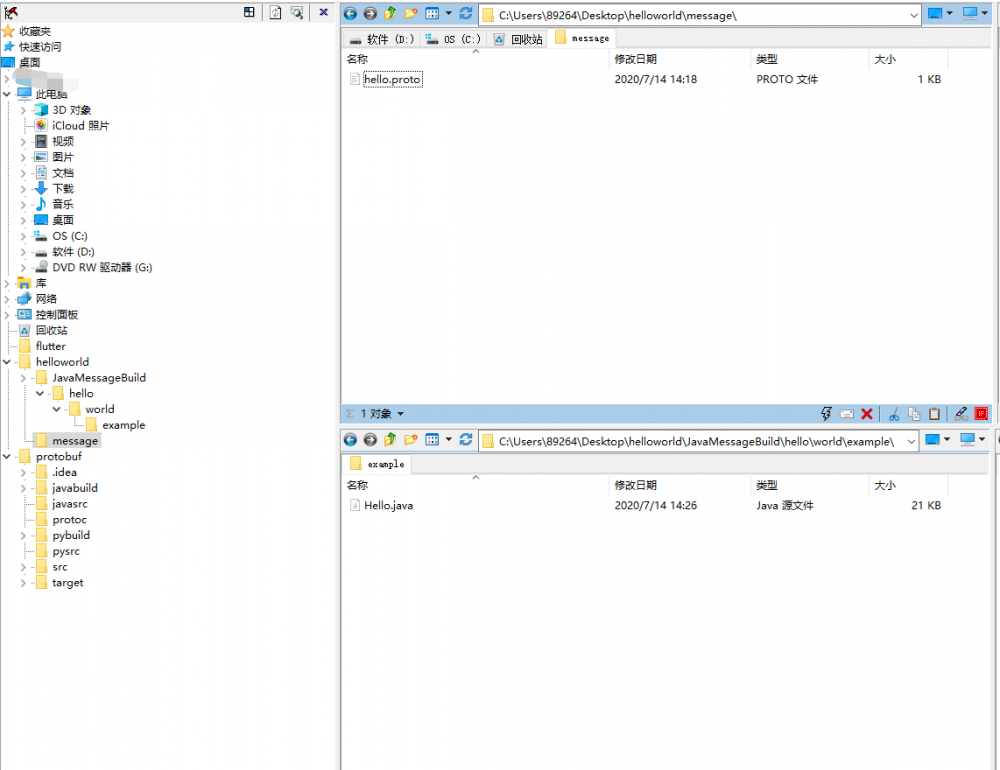Delete selected item with red X
Screen dimensions: 1000x770
tap(867, 413)
